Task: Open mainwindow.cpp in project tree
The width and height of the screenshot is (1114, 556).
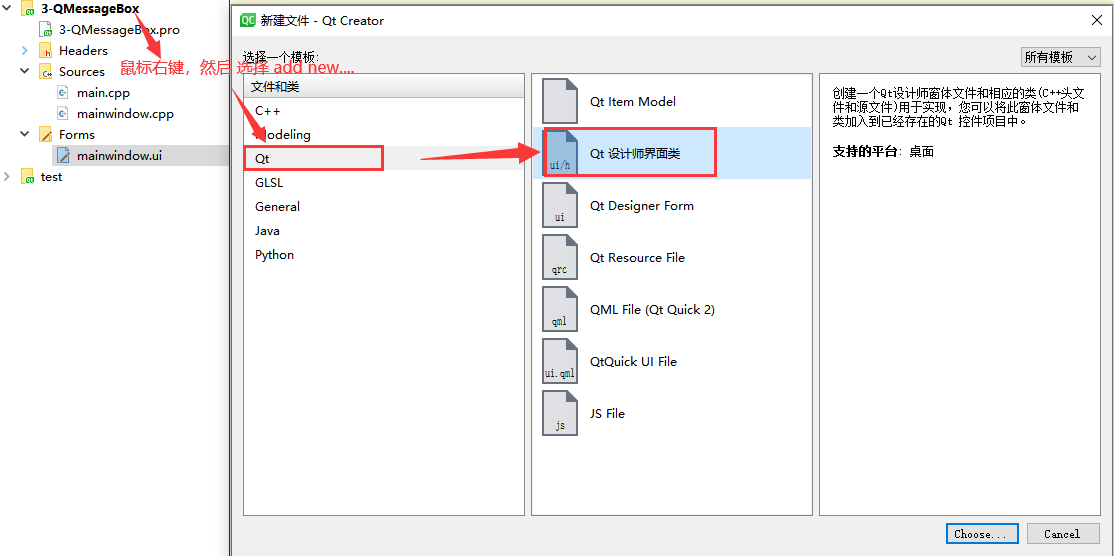Action: click(125, 114)
